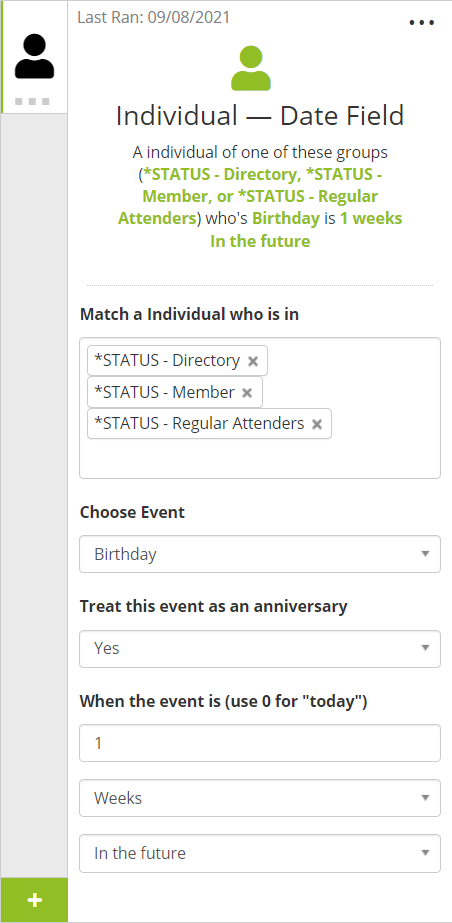Click the green plus add button

coord(34,900)
